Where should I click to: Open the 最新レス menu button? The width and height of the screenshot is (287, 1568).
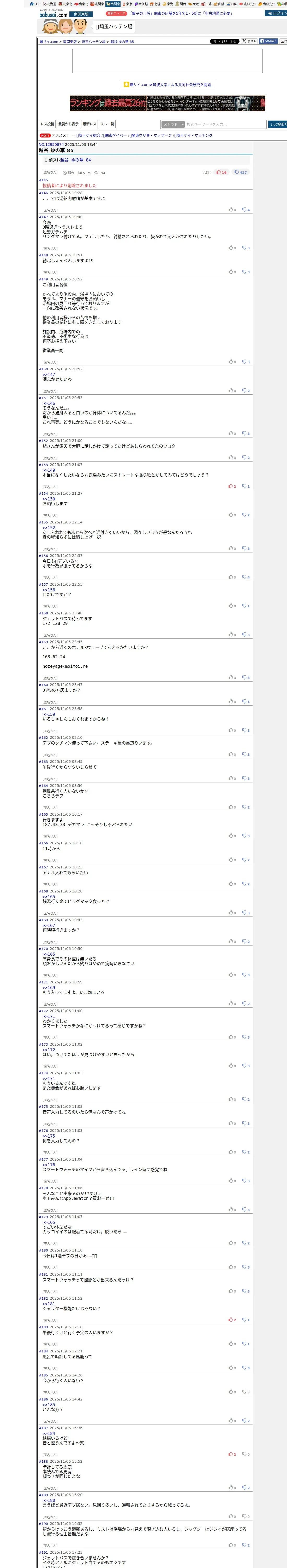[89, 124]
